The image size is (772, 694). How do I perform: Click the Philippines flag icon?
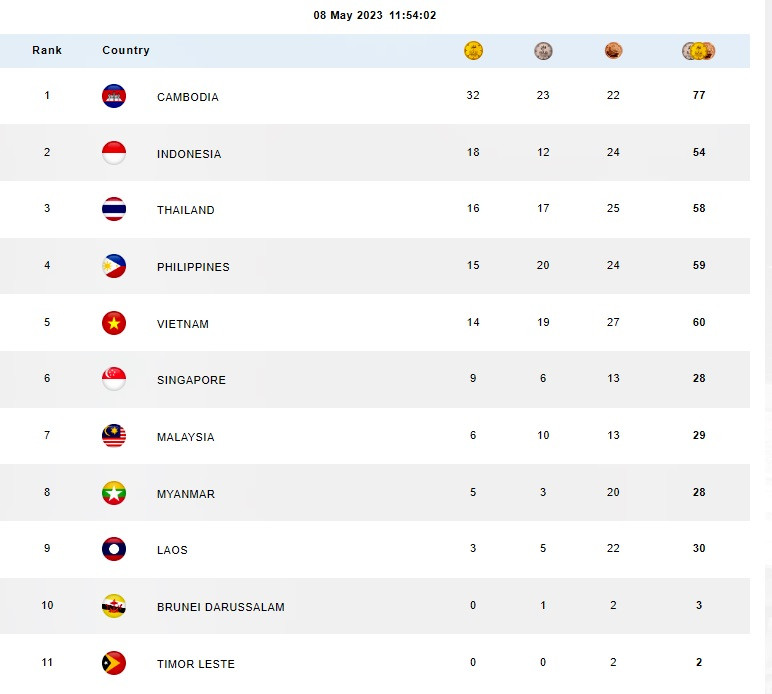tap(114, 266)
